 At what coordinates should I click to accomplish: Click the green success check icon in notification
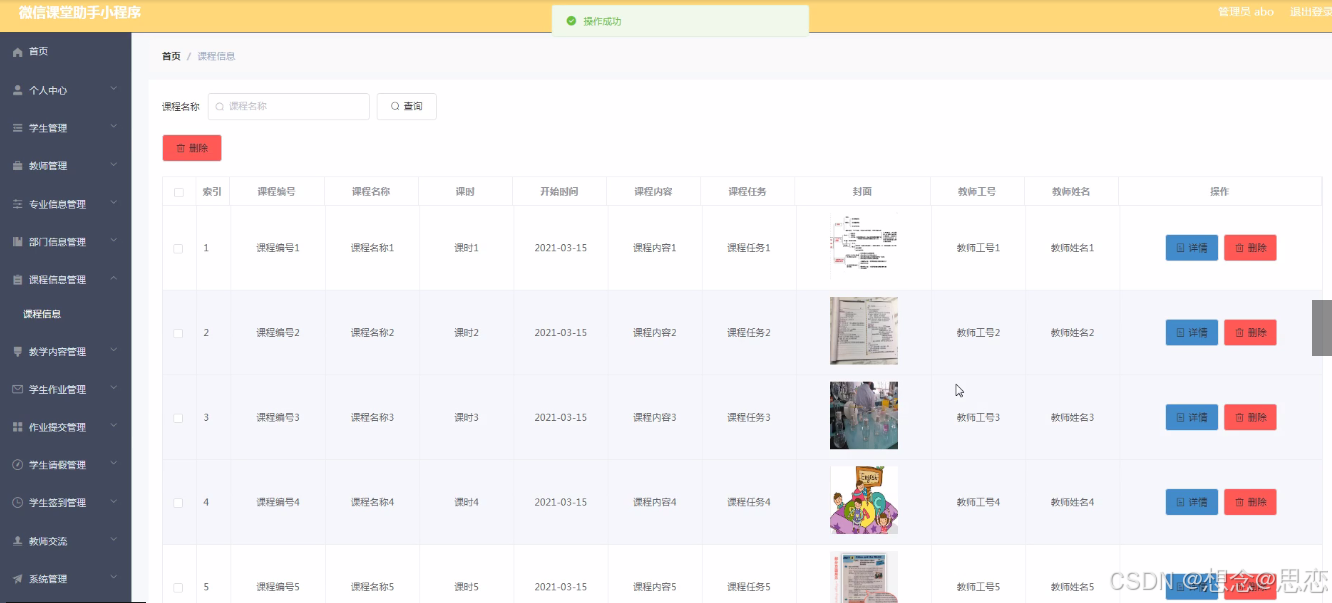pyautogui.click(x=571, y=21)
